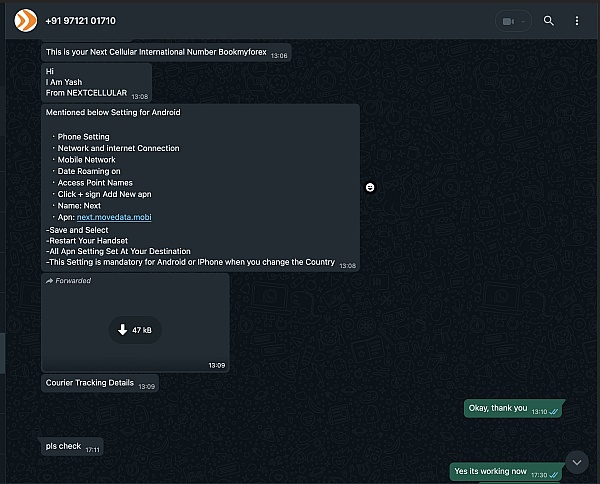Click the 'Restart Your Handset' line

87,241
